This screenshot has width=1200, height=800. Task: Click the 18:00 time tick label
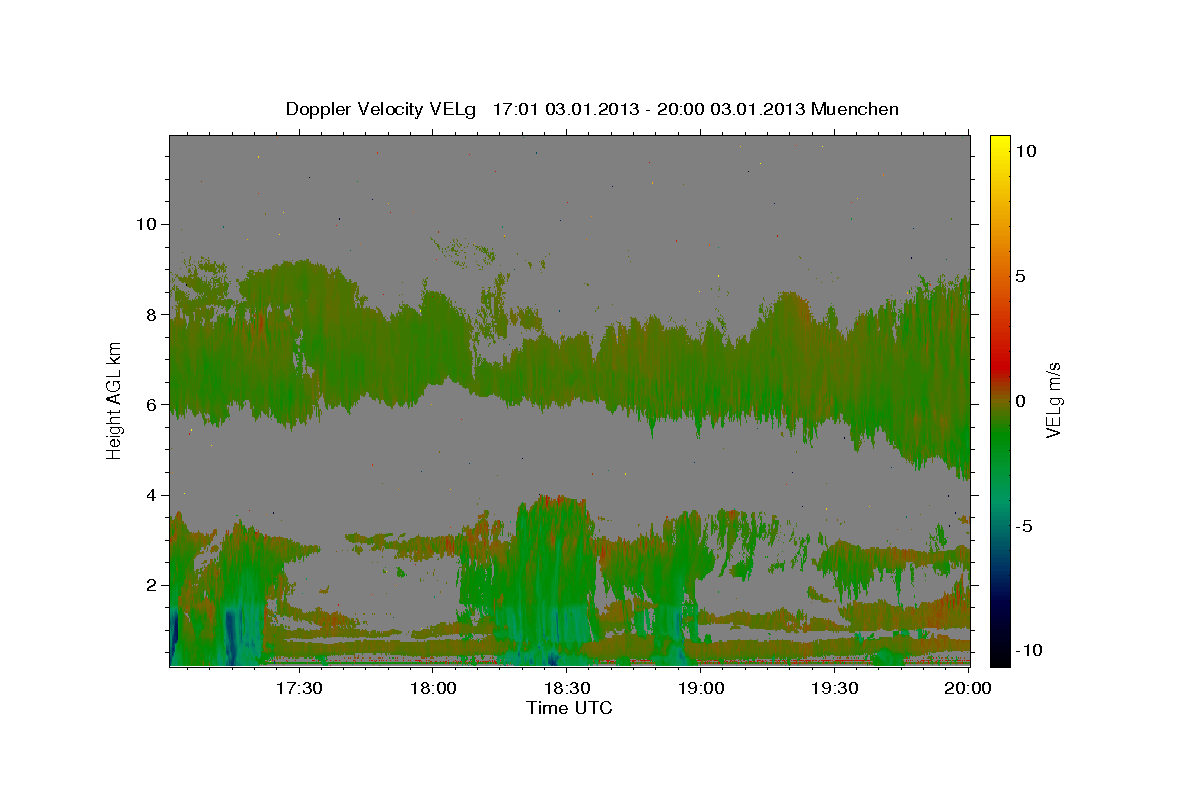coord(433,689)
